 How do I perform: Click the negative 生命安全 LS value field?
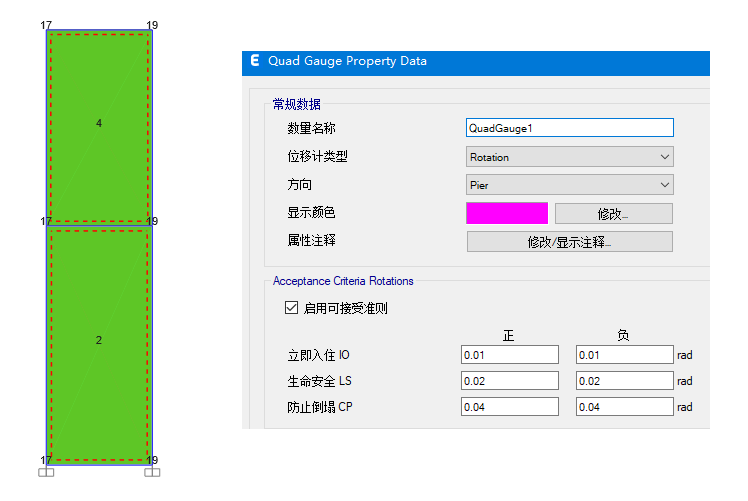point(624,381)
